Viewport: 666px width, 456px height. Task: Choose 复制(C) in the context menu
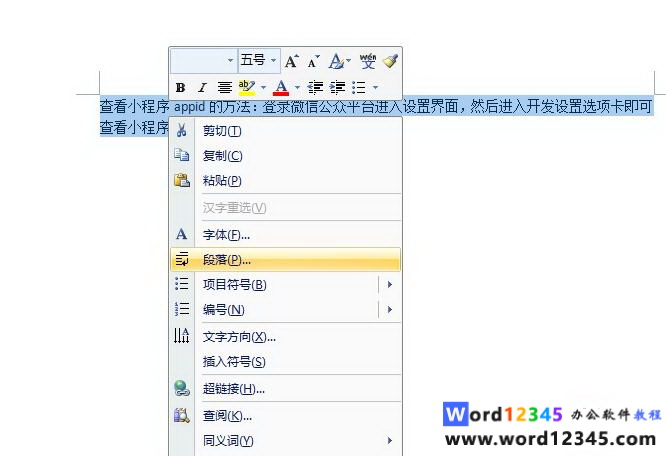222,156
